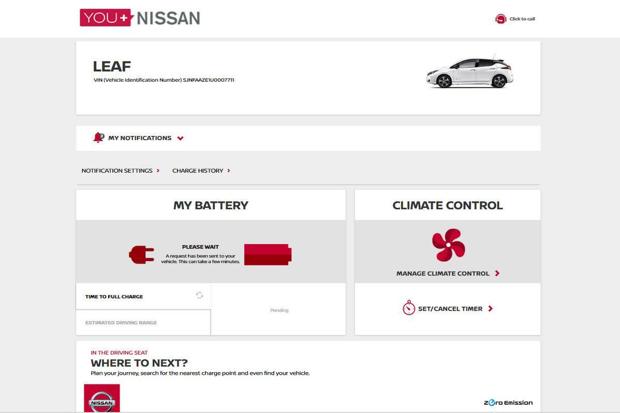Image resolution: width=620 pixels, height=413 pixels.
Task: Click the Where to Next? heading
Action: (139, 363)
